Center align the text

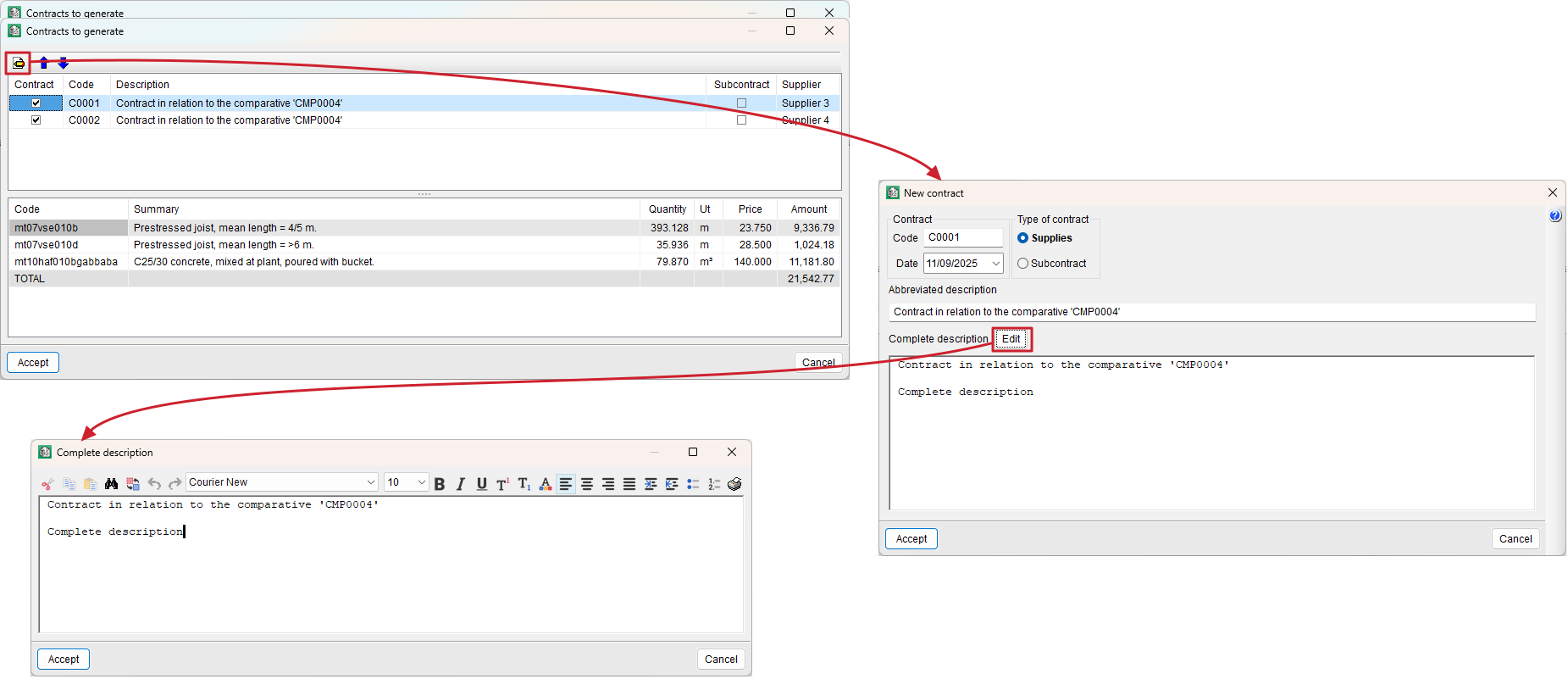[587, 483]
